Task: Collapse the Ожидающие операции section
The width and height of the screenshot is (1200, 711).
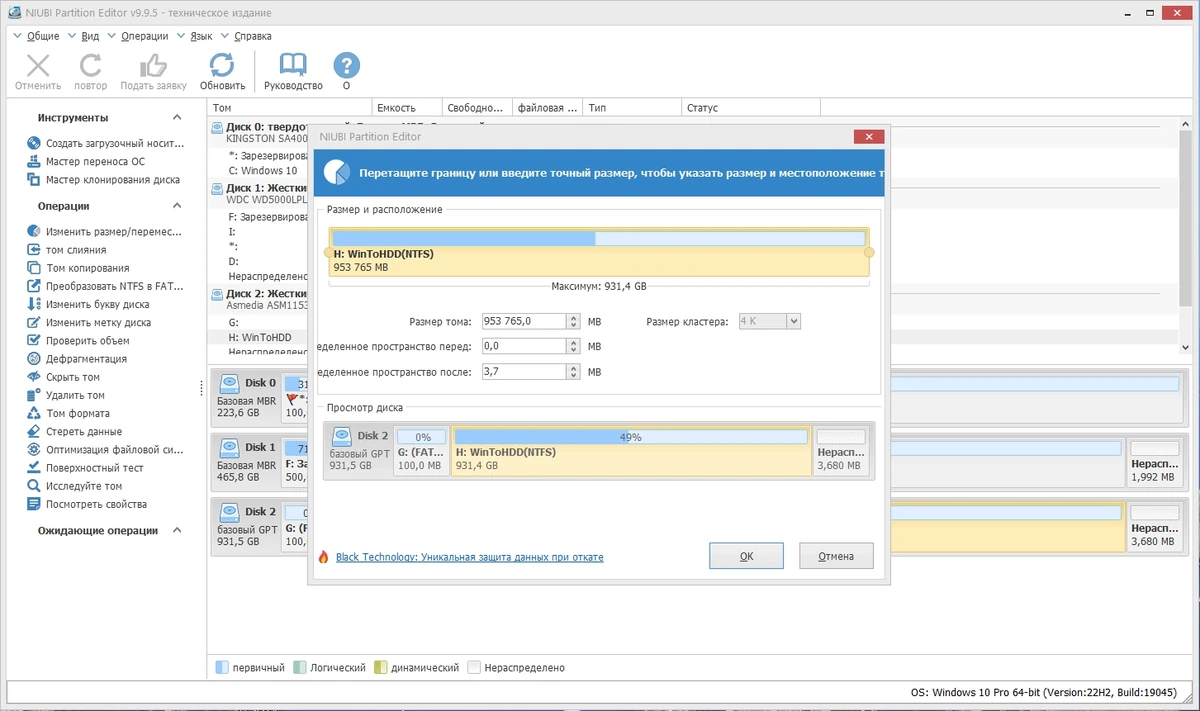Action: click(177, 531)
